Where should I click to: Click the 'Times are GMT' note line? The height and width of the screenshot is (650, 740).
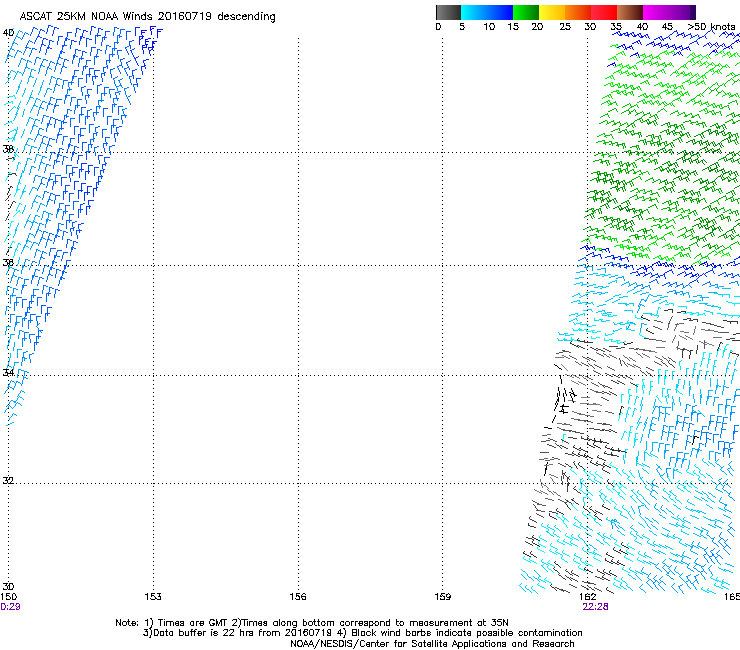312,623
